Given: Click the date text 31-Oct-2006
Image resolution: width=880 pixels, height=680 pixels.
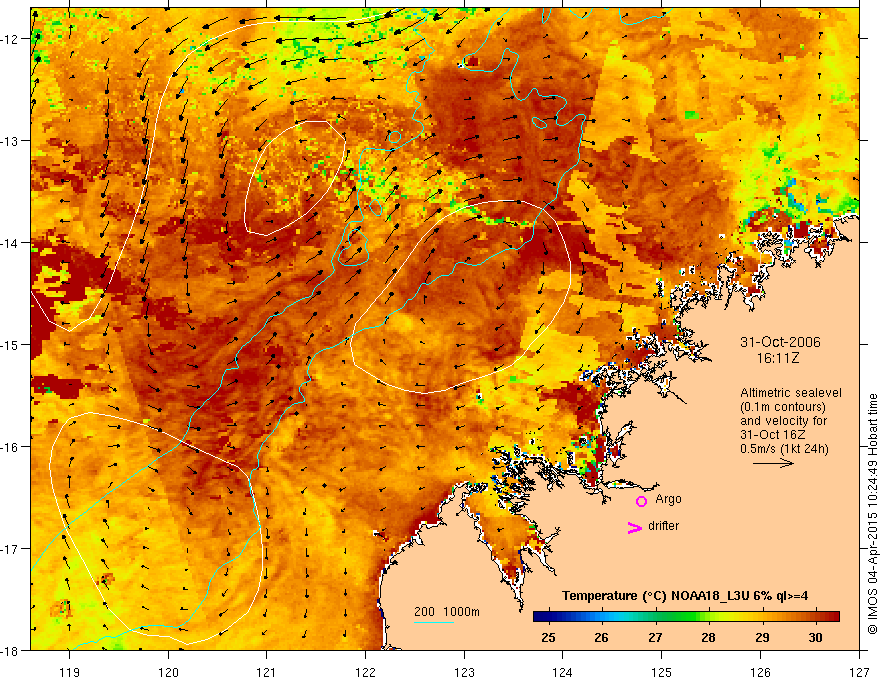Looking at the screenshot, I should (780, 342).
